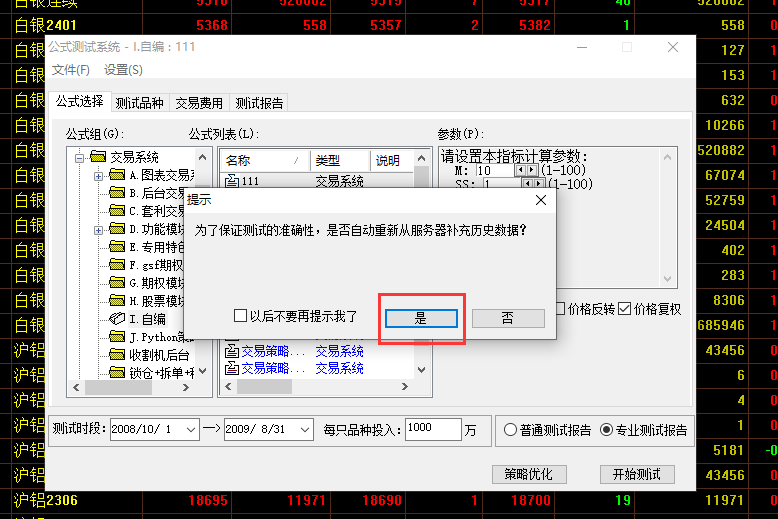Open the start date 2008/10/1 dropdown
Image resolution: width=778 pixels, height=519 pixels.
[191, 430]
